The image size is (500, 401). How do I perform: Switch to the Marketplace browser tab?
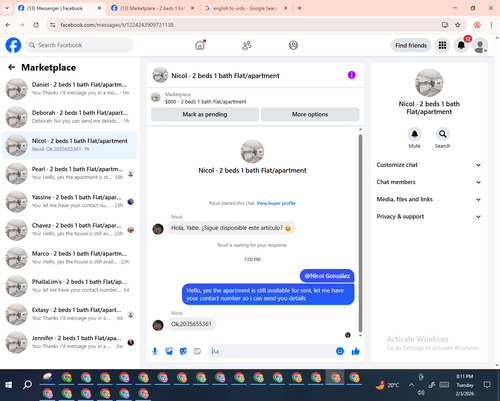153,8
